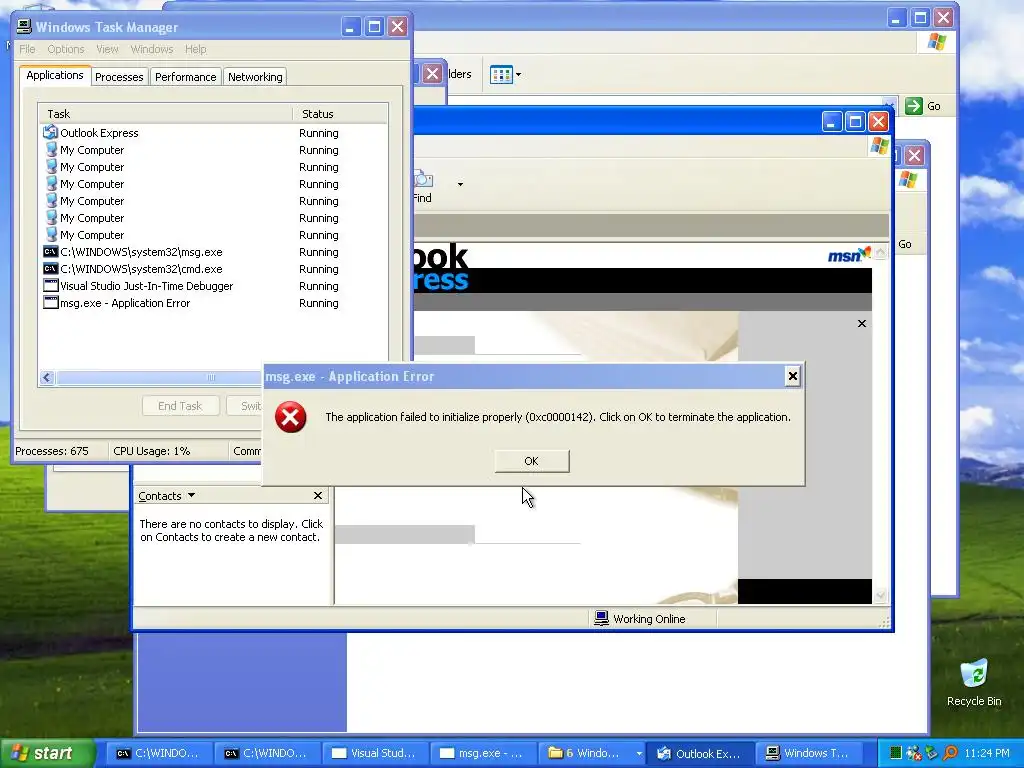Click the green CPU meter tray icon
This screenshot has height=768, width=1024.
coord(896,753)
